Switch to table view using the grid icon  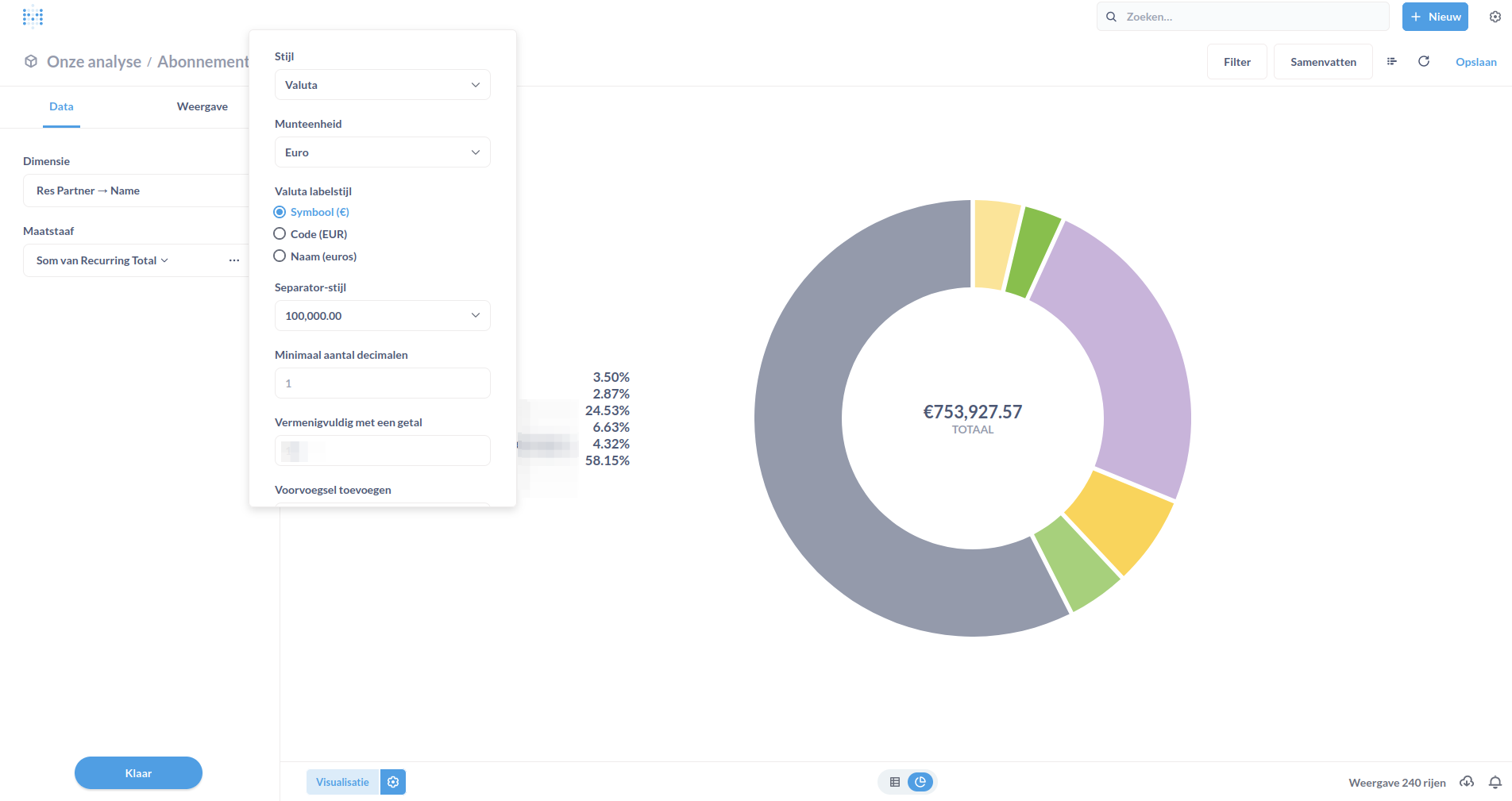[894, 782]
